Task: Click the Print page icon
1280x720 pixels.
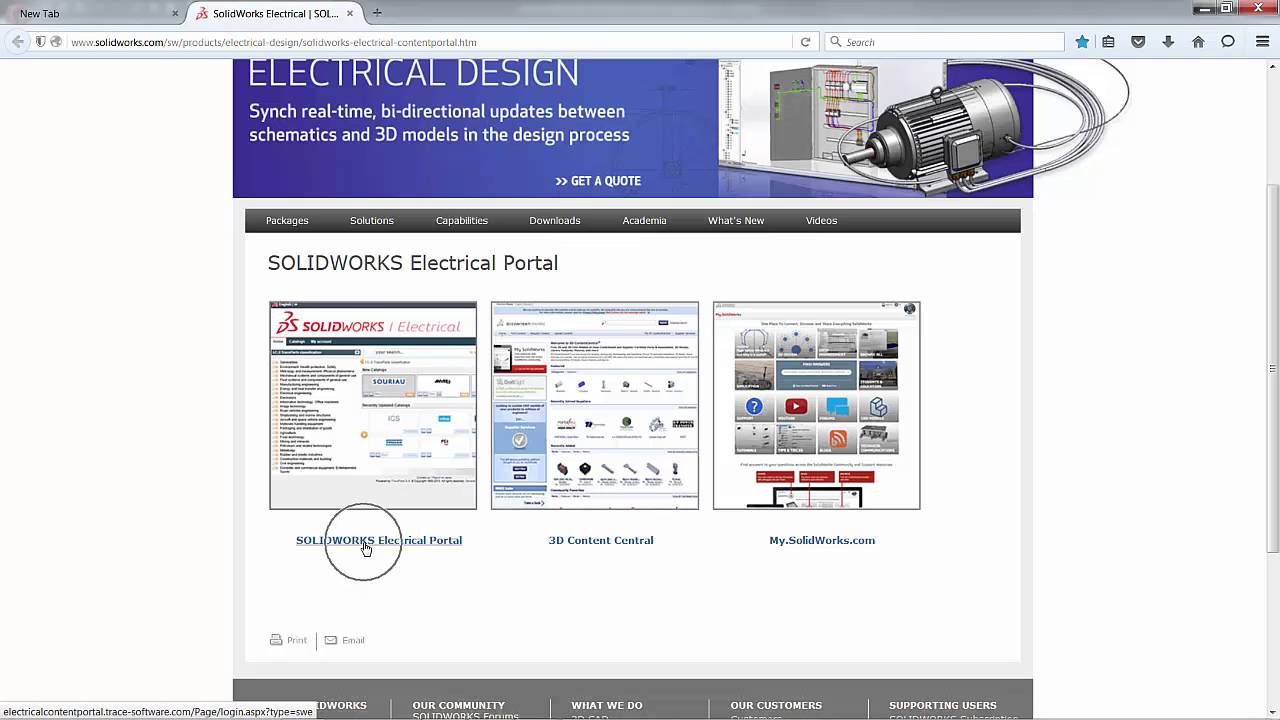Action: 276,640
